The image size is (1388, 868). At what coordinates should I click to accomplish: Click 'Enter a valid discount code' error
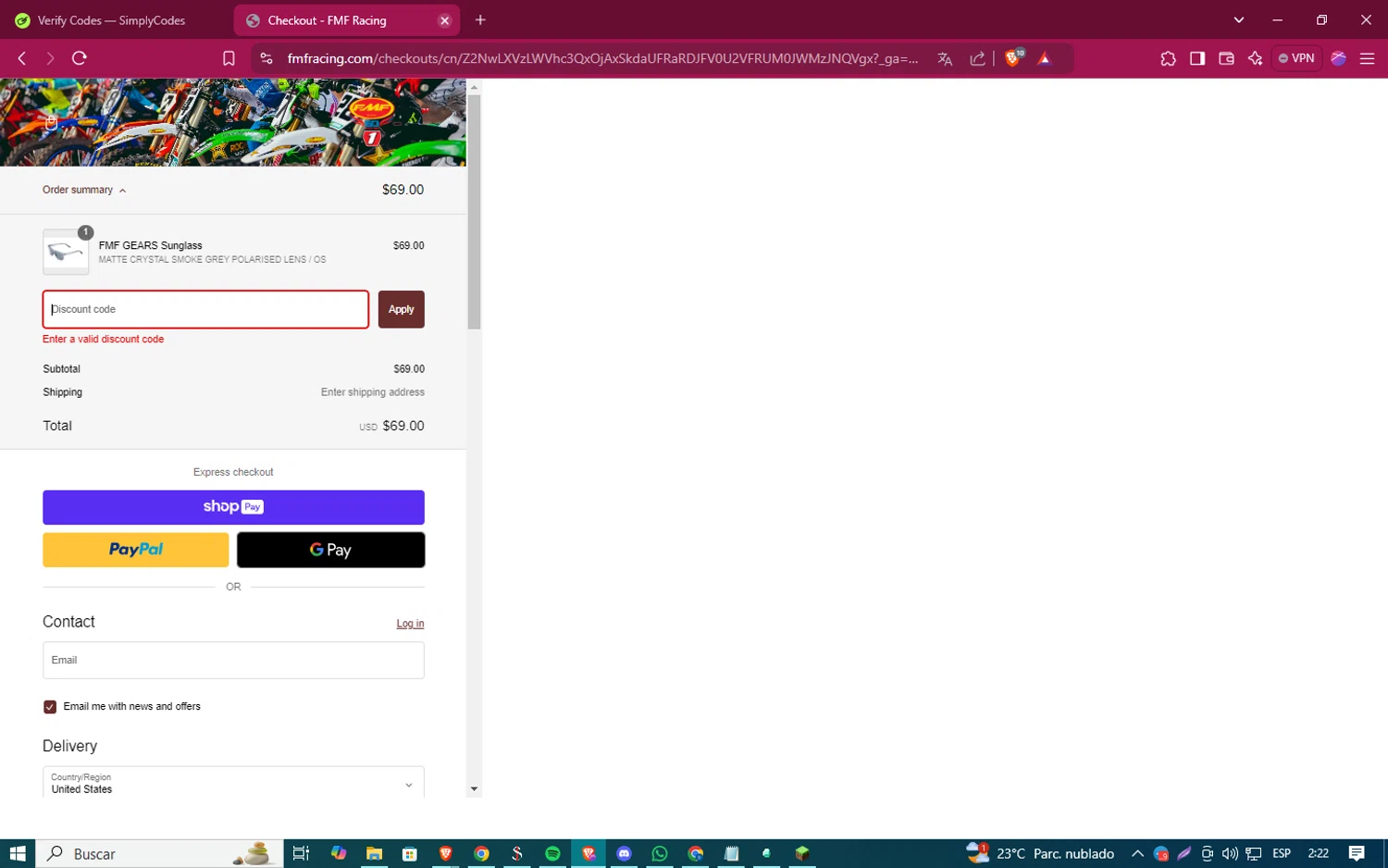click(104, 340)
